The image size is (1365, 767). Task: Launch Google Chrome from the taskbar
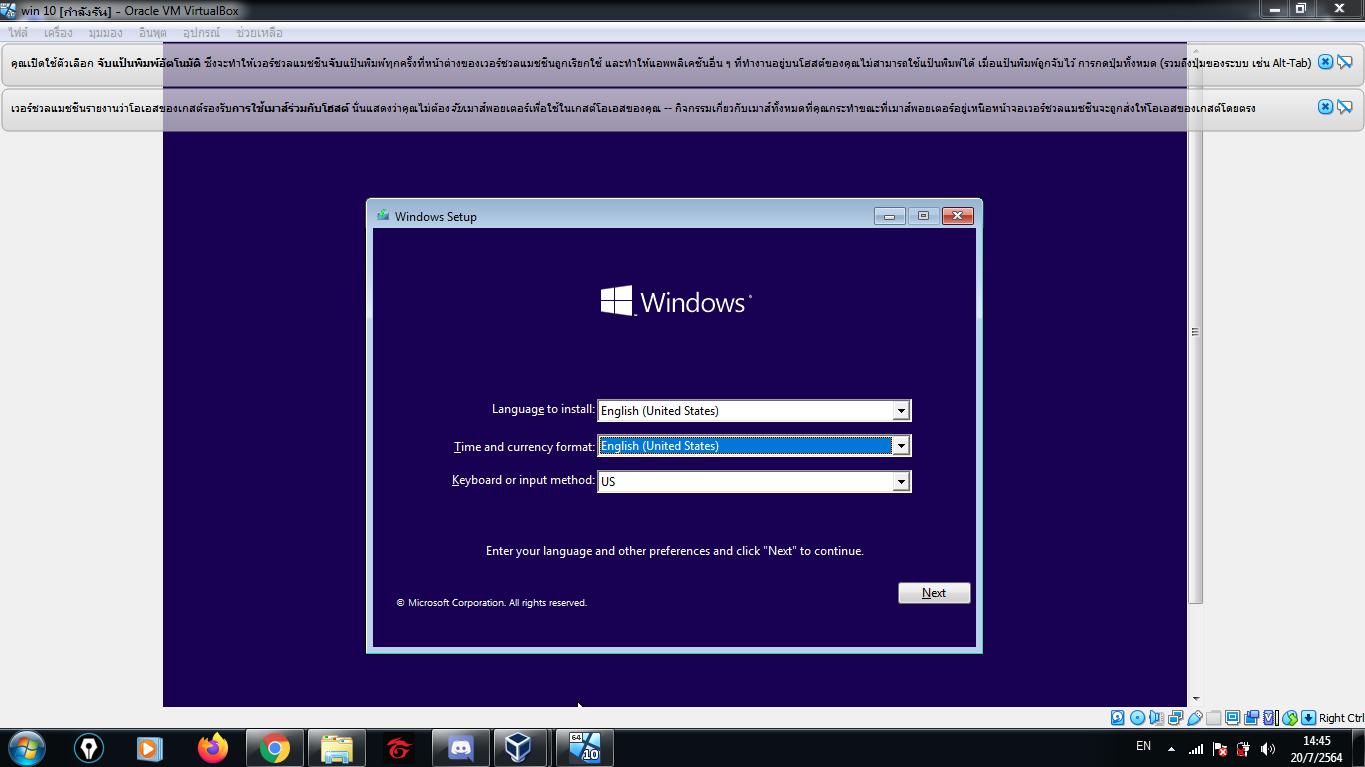point(274,747)
